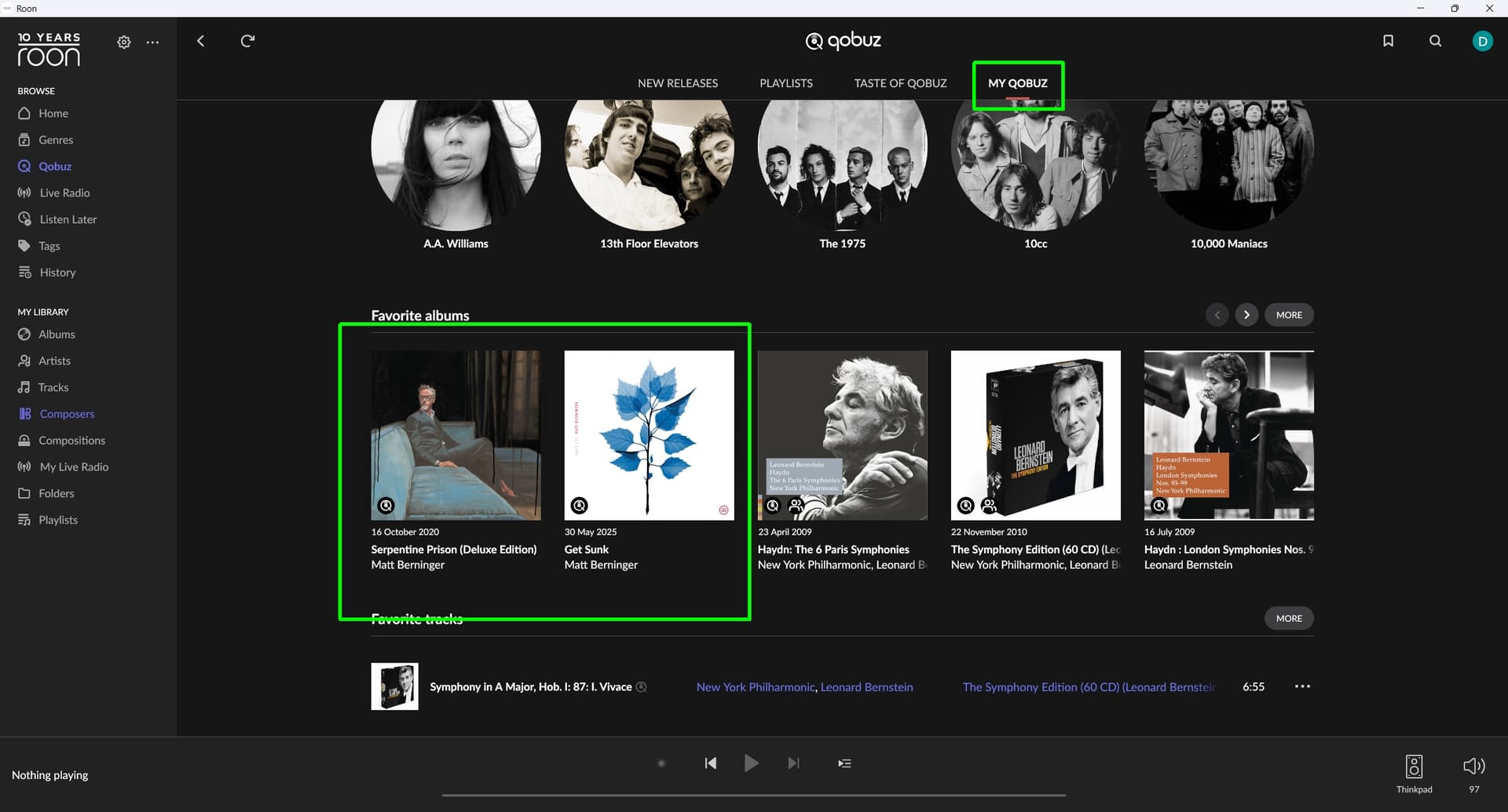Viewport: 1508px width, 812px height.
Task: Select Qobuz in sidebar
Action: pyautogui.click(x=55, y=166)
